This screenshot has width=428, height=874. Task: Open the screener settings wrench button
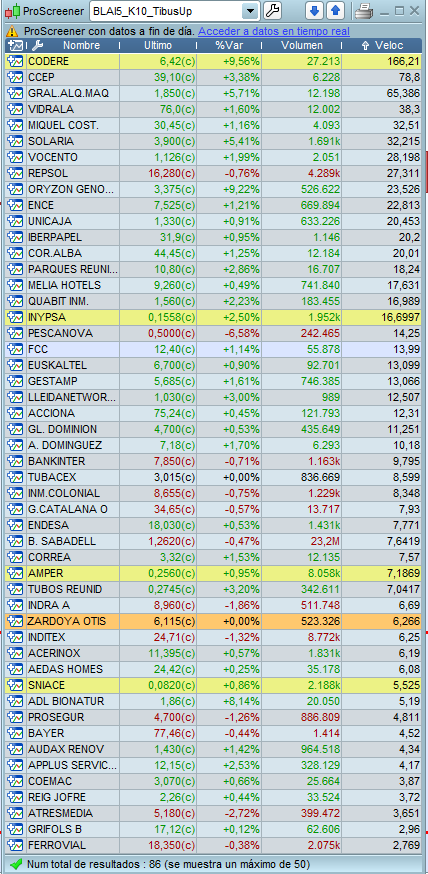pyautogui.click(x=272, y=10)
